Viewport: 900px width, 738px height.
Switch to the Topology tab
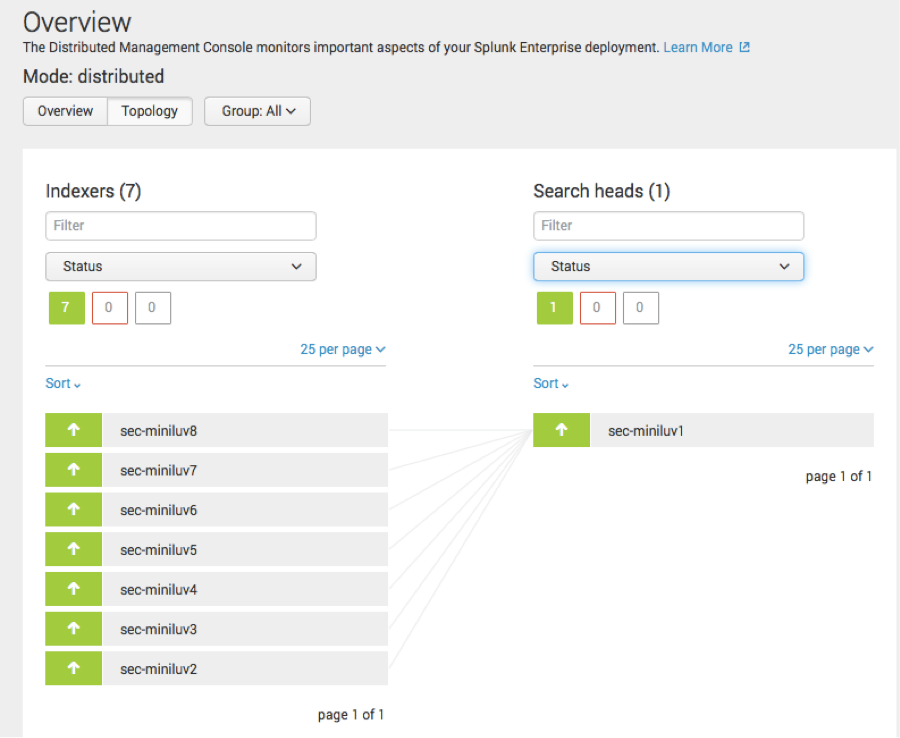(x=150, y=111)
